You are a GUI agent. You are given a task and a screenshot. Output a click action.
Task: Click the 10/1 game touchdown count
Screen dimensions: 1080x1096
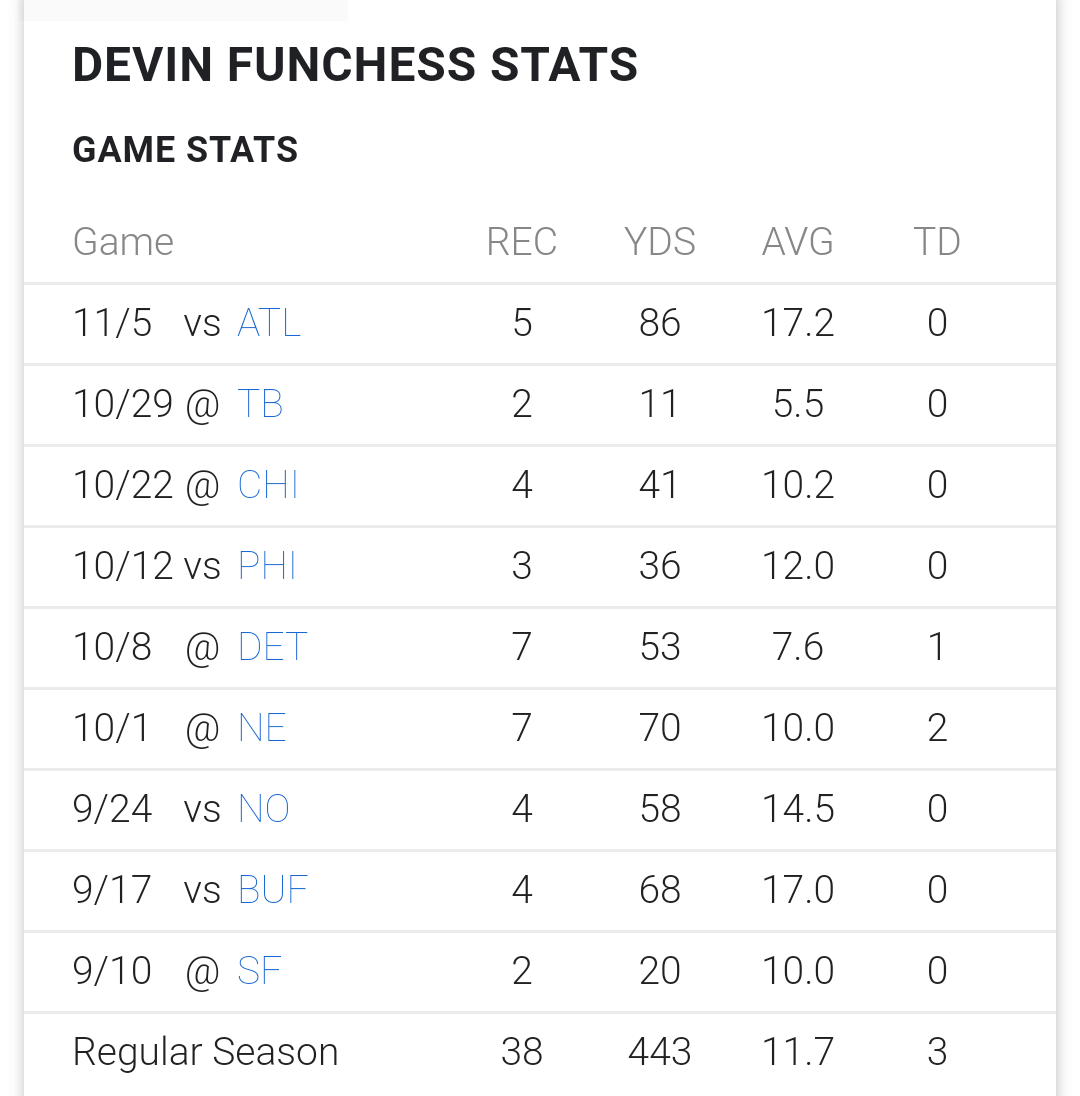pos(937,728)
